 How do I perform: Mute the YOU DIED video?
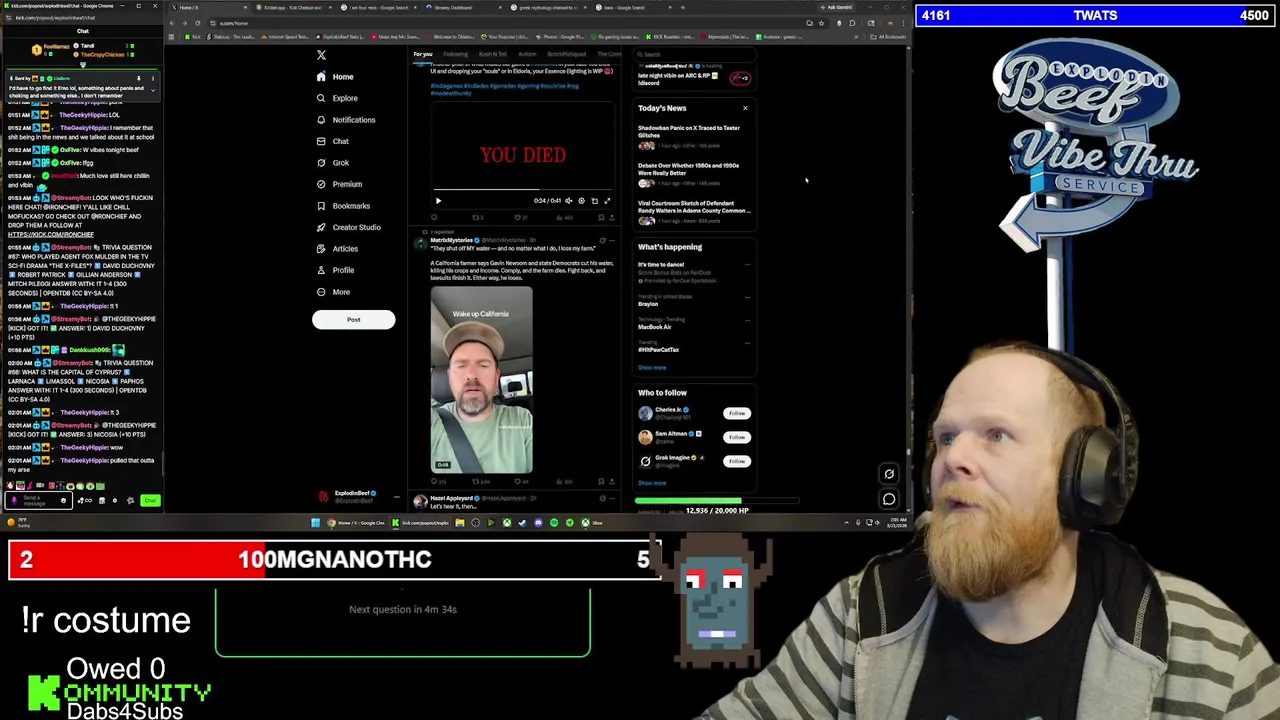coord(569,201)
